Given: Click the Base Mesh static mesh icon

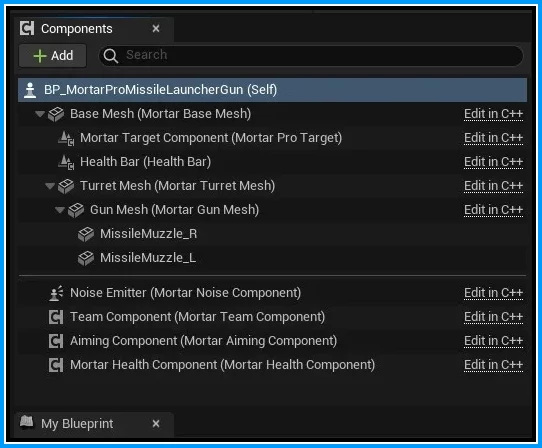Looking at the screenshot, I should 56,114.
